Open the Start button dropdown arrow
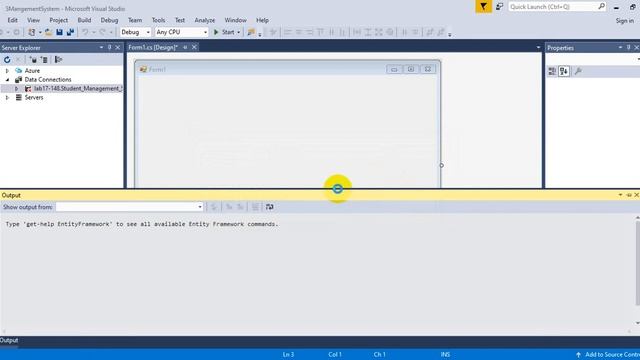The height and width of the screenshot is (360, 640). coord(239,32)
